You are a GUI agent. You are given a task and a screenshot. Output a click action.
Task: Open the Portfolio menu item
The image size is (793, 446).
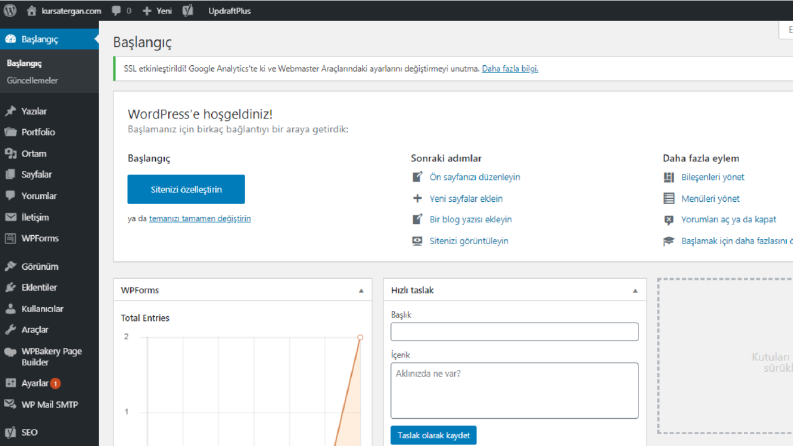click(x=38, y=132)
